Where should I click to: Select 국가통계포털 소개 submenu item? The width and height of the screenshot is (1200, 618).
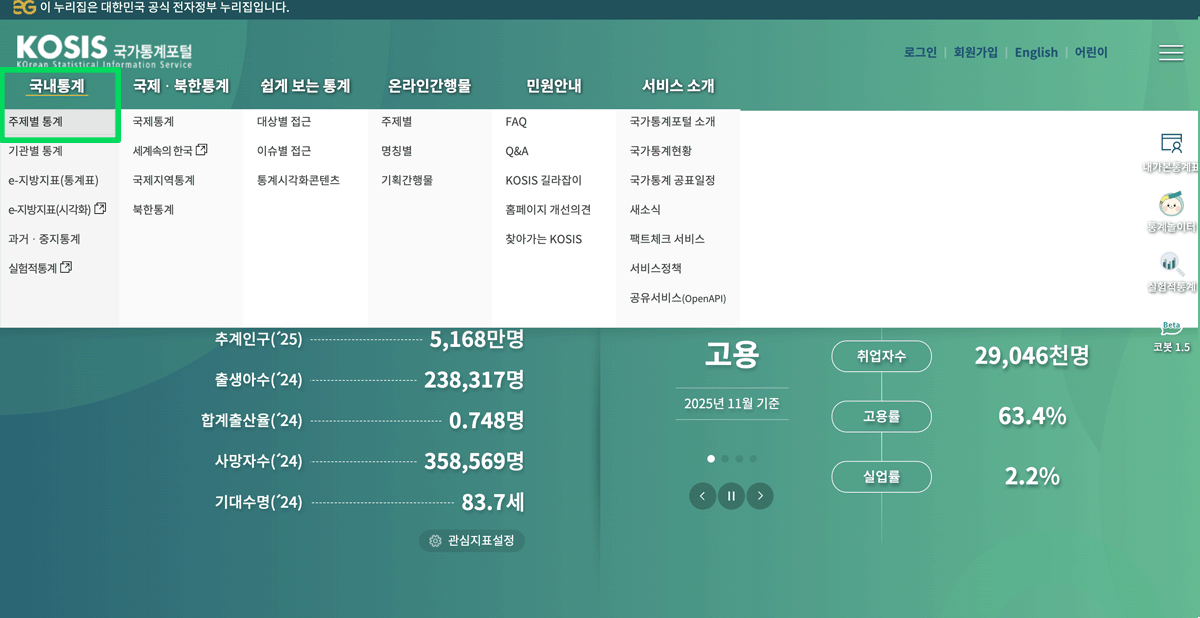pyautogui.click(x=673, y=122)
